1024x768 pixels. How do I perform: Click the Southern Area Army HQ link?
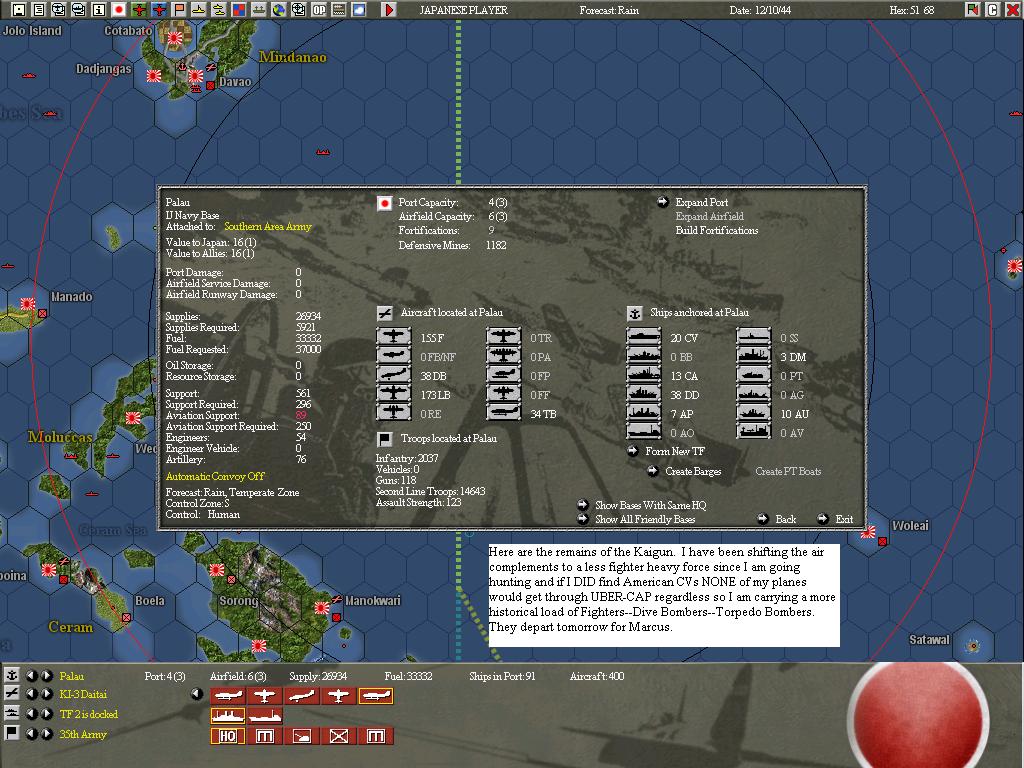[268, 227]
